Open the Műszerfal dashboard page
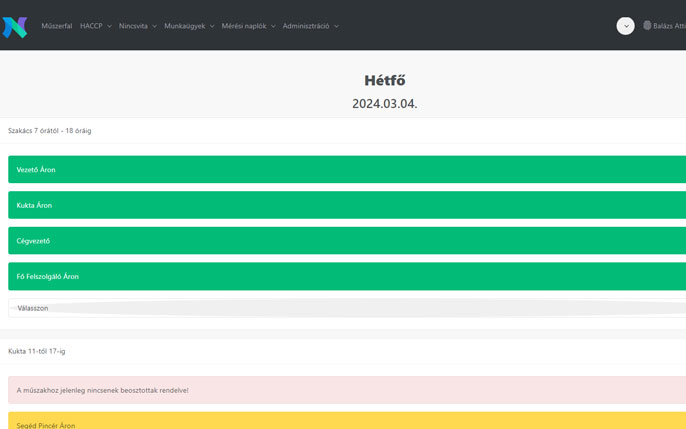The width and height of the screenshot is (686, 429). coord(56,26)
